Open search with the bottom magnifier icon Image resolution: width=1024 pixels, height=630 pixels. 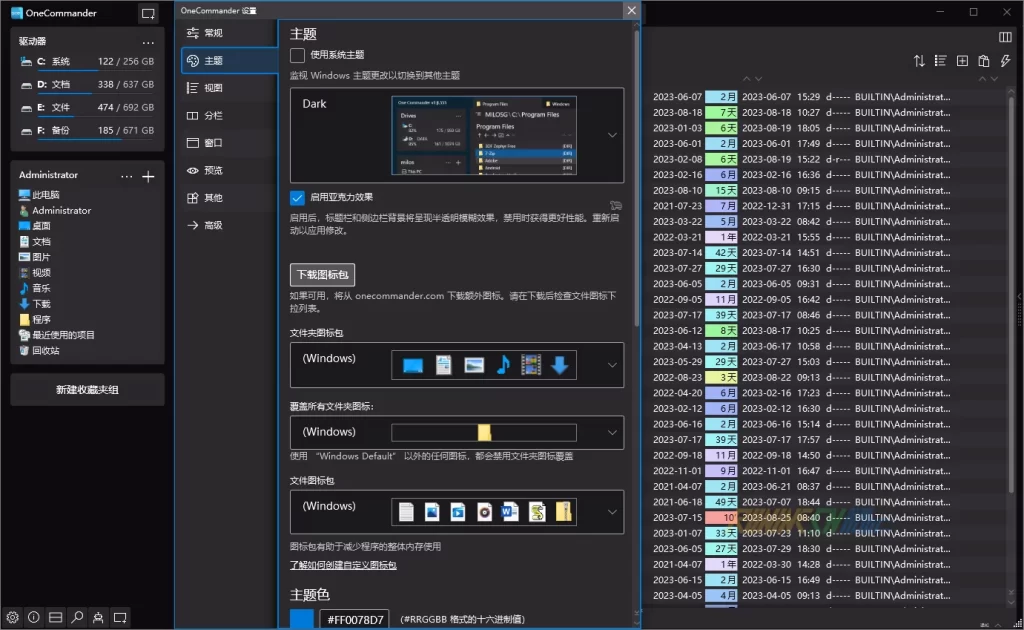(x=77, y=618)
